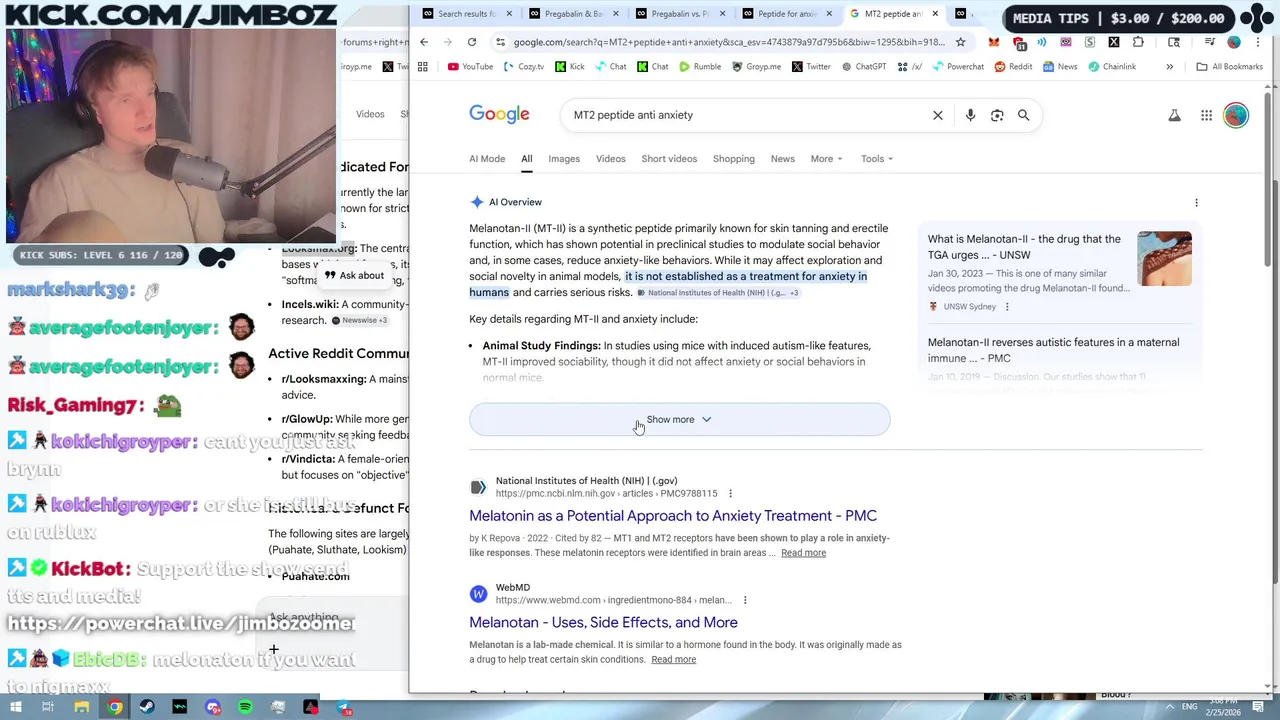1280x720 pixels.
Task: Click the MetaMask fox extension icon
Action: 994,42
